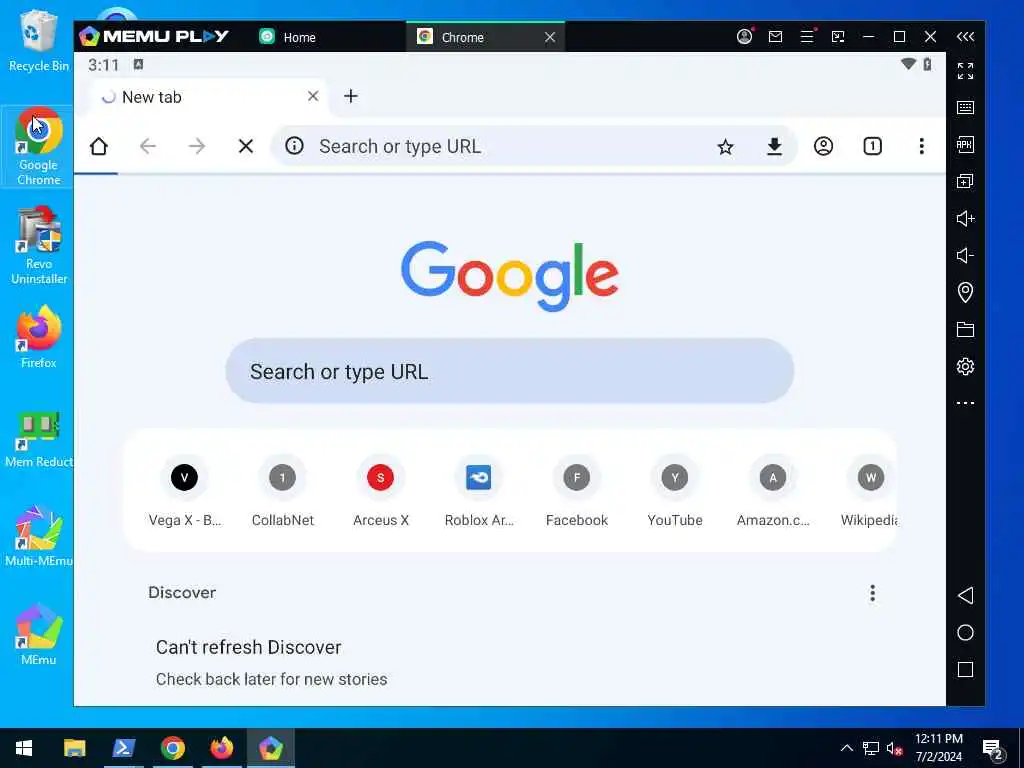Add a new Chrome tab with plus
The width and height of the screenshot is (1024, 768).
tap(351, 96)
